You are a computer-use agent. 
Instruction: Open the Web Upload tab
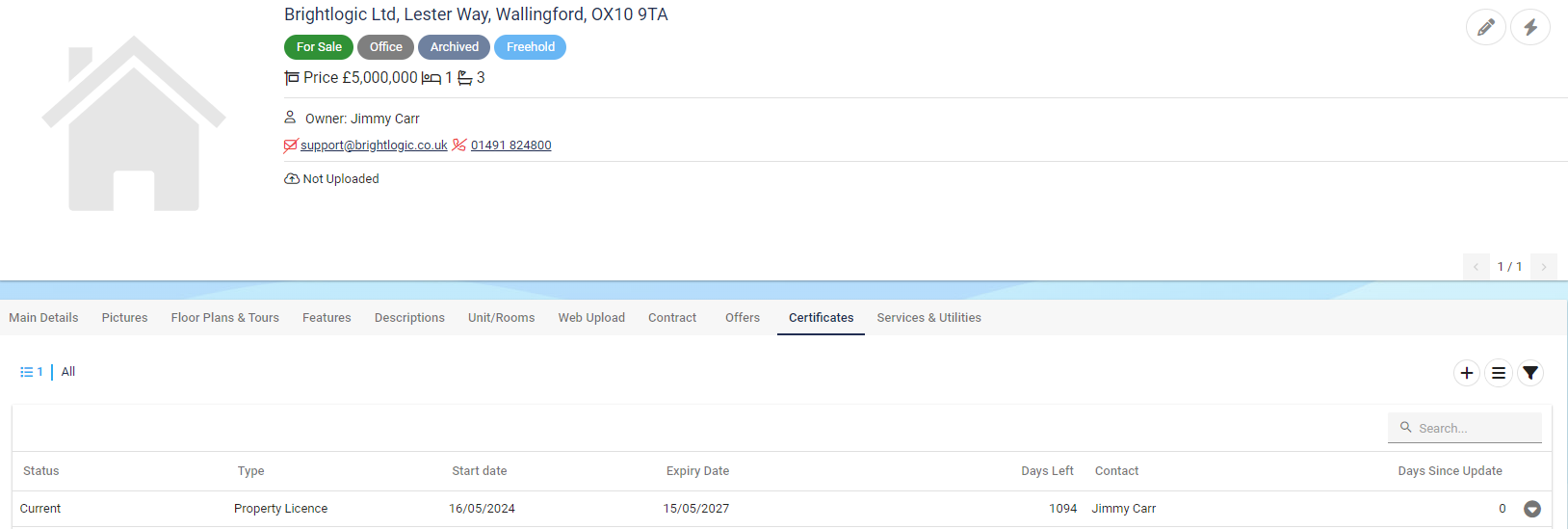591,318
